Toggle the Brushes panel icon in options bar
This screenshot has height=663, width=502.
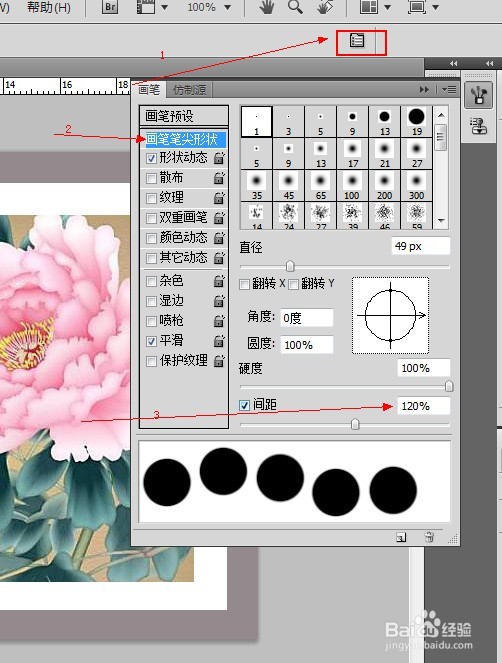click(357, 41)
